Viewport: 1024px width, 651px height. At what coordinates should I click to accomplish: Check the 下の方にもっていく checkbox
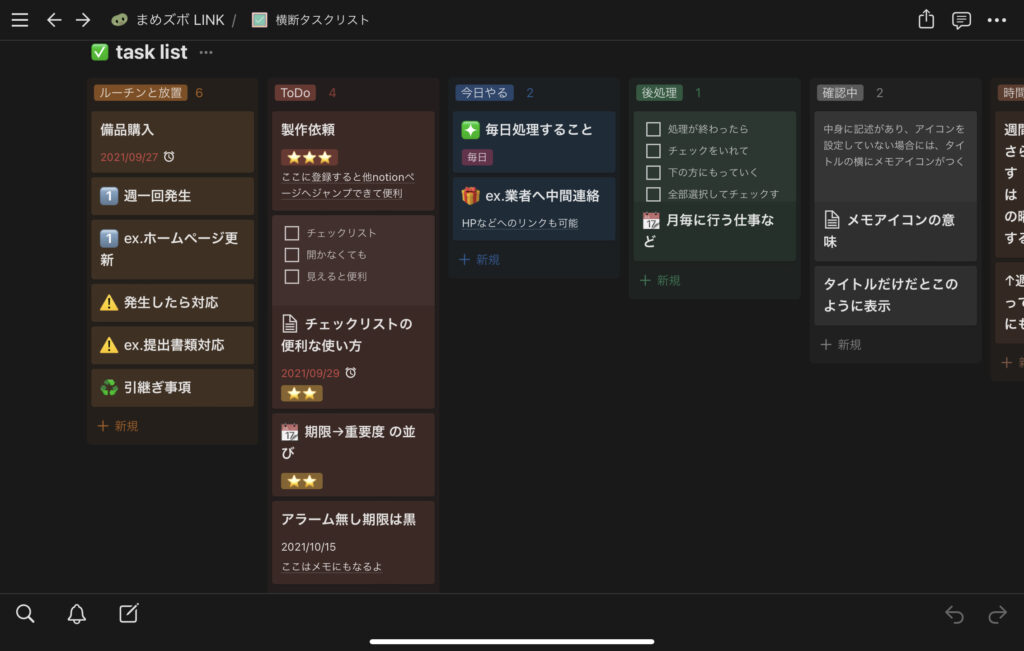coord(653,172)
